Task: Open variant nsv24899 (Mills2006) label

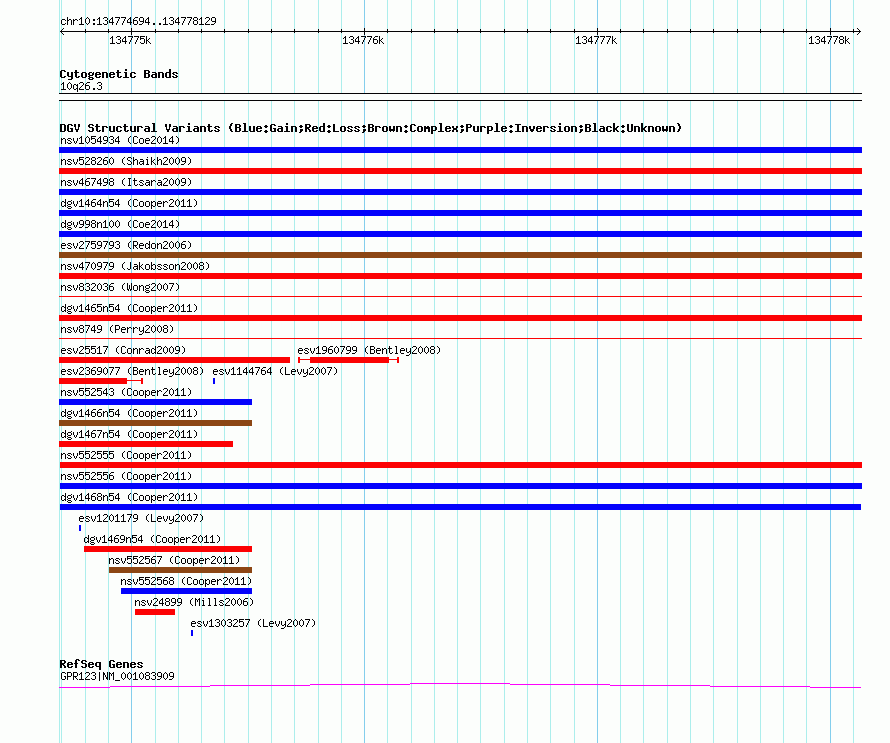Action: click(x=194, y=602)
